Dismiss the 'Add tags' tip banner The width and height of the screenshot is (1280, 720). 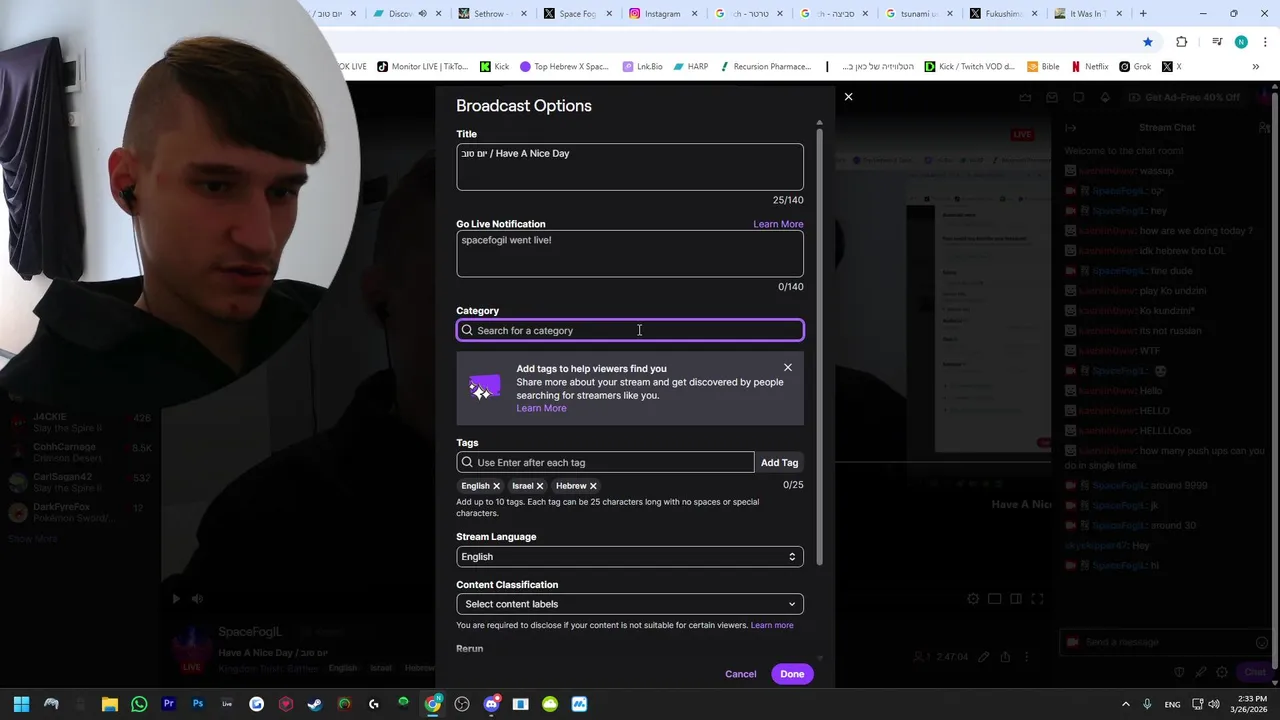coord(788,368)
